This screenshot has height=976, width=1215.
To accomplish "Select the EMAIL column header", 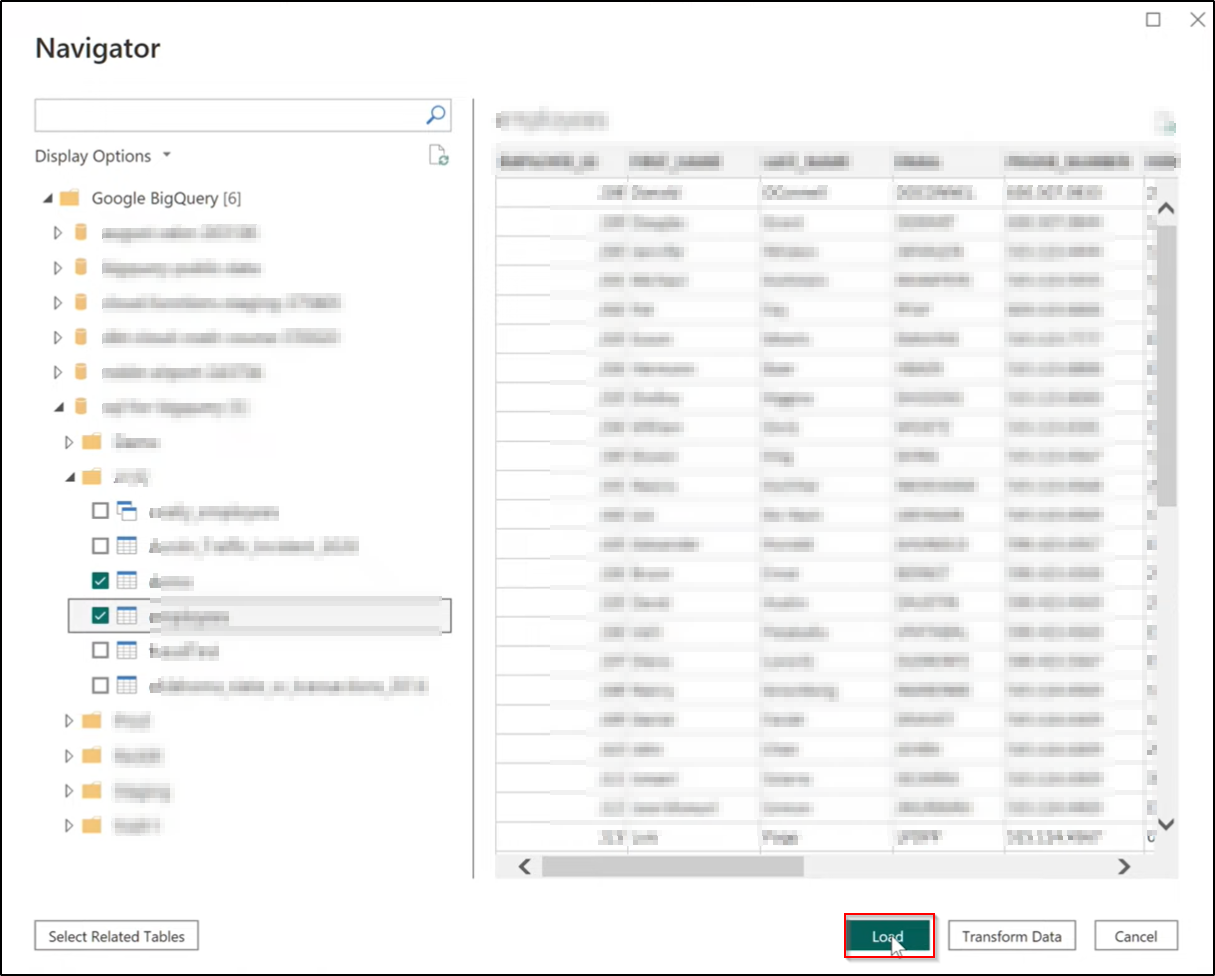I will pos(947,161).
